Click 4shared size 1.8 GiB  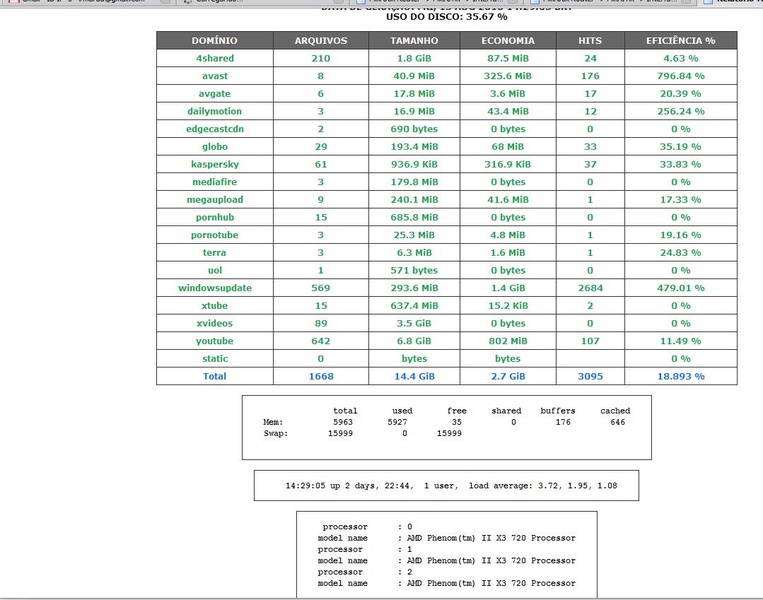point(414,58)
